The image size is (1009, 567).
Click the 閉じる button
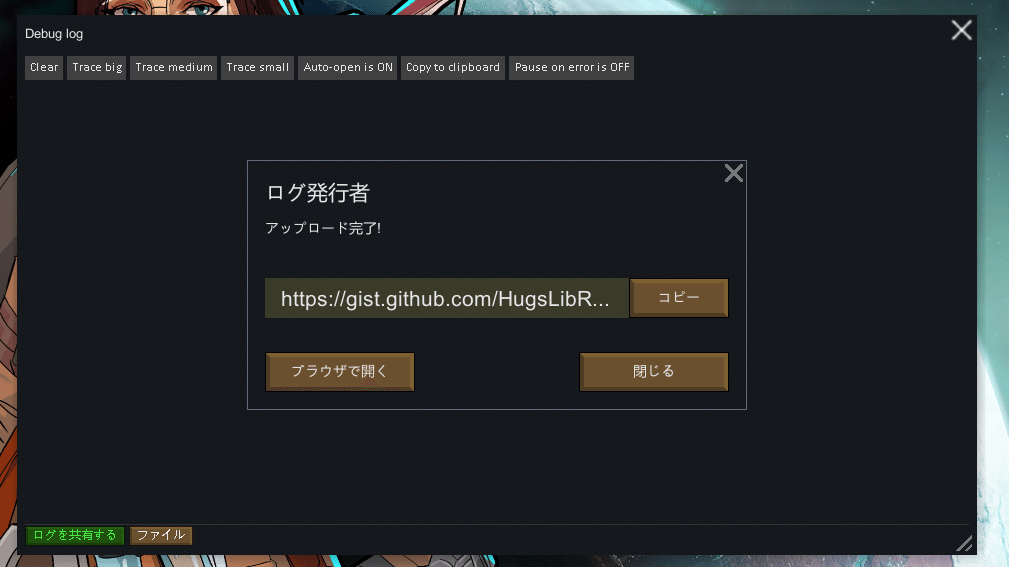click(654, 371)
